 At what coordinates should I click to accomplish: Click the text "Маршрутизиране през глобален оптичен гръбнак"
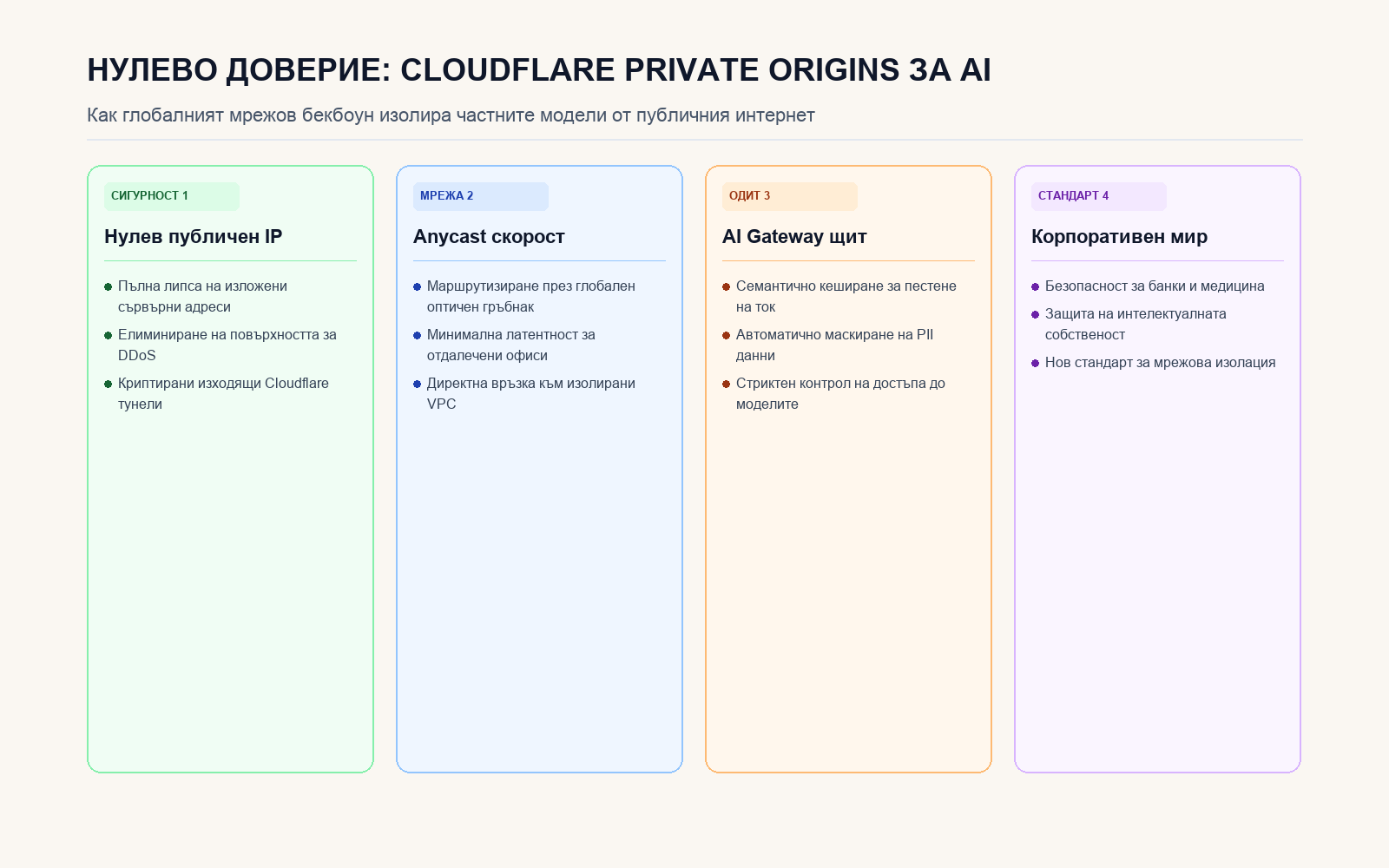pyautogui.click(x=531, y=297)
